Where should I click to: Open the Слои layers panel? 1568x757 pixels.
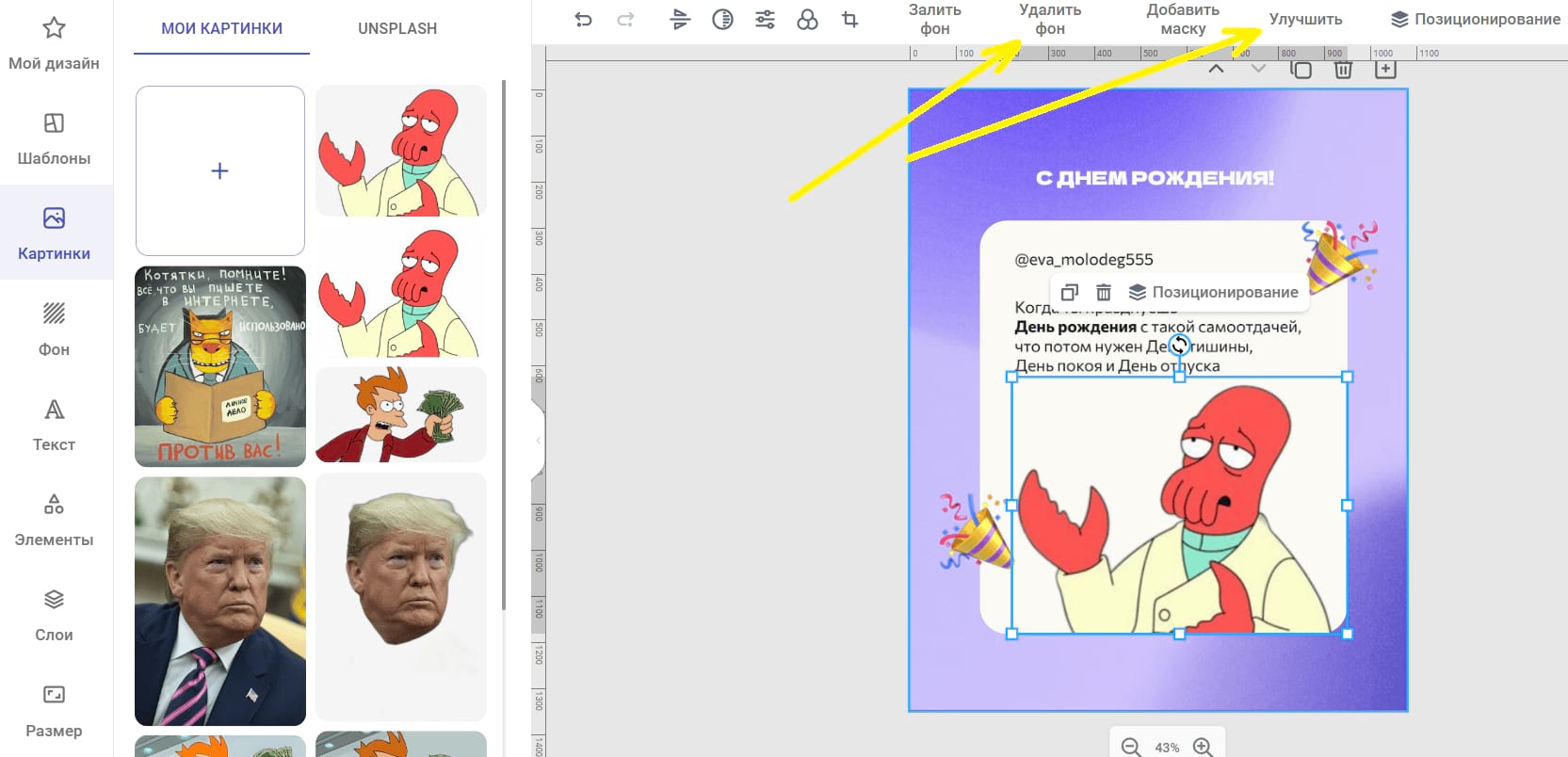[x=54, y=615]
